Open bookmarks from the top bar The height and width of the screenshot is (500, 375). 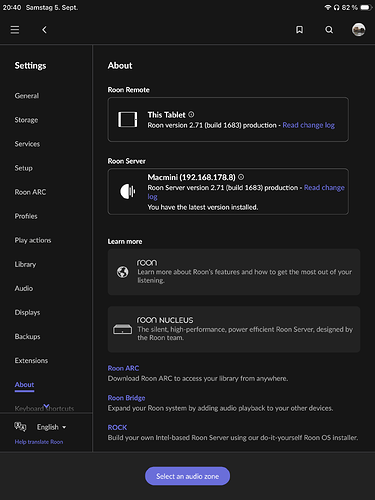[x=299, y=30]
